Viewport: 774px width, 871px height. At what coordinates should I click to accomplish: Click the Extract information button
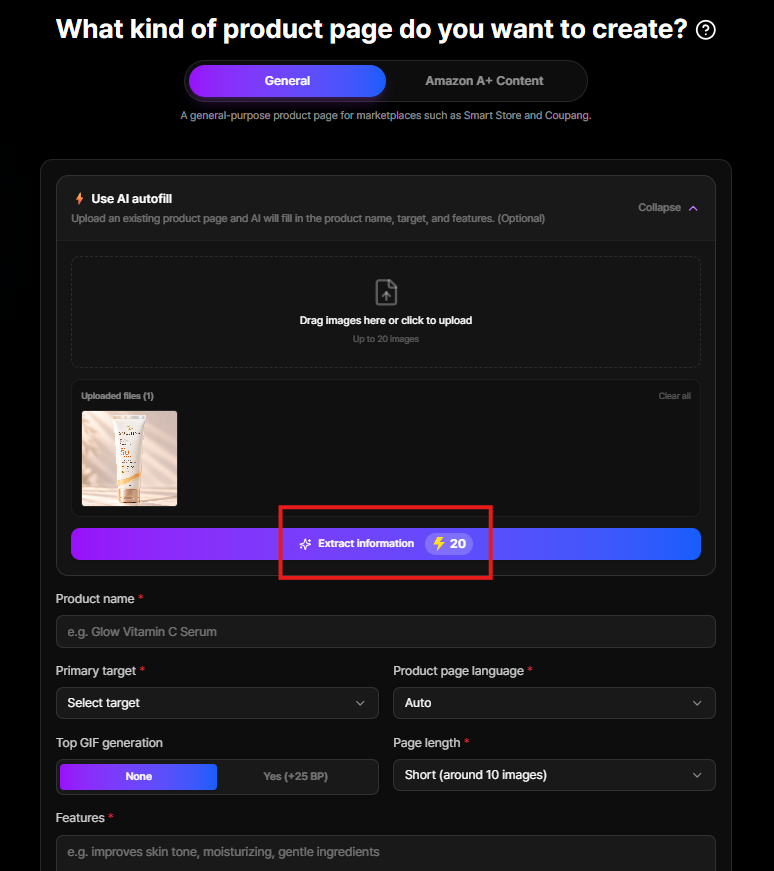(386, 544)
